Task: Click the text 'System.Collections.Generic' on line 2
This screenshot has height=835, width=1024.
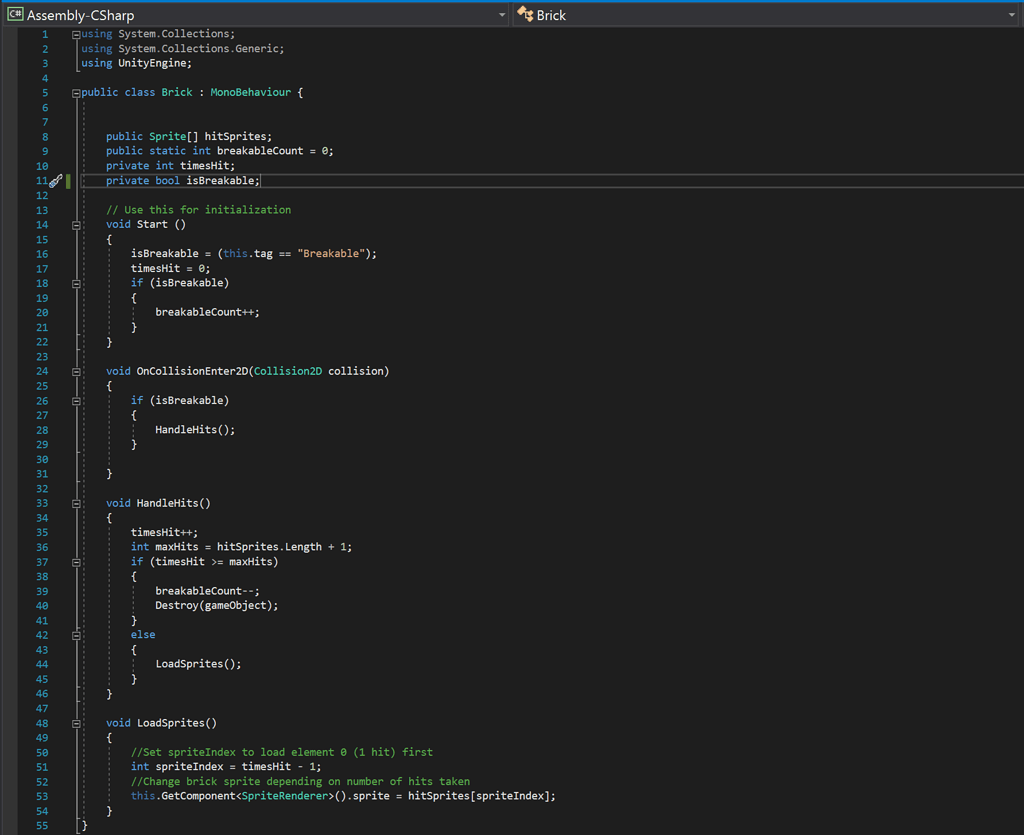Action: click(198, 48)
